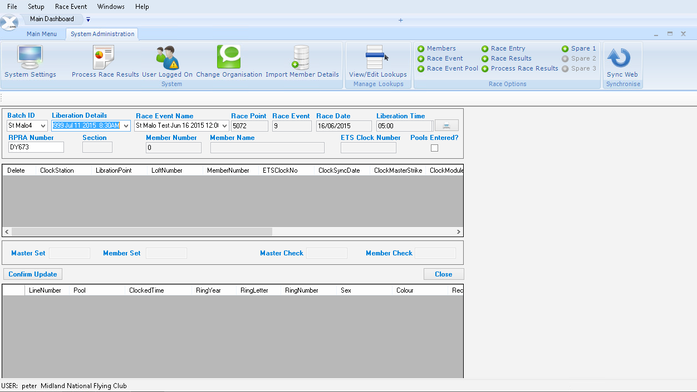
Task: Click the RPRA Number input field
Action: (36, 148)
